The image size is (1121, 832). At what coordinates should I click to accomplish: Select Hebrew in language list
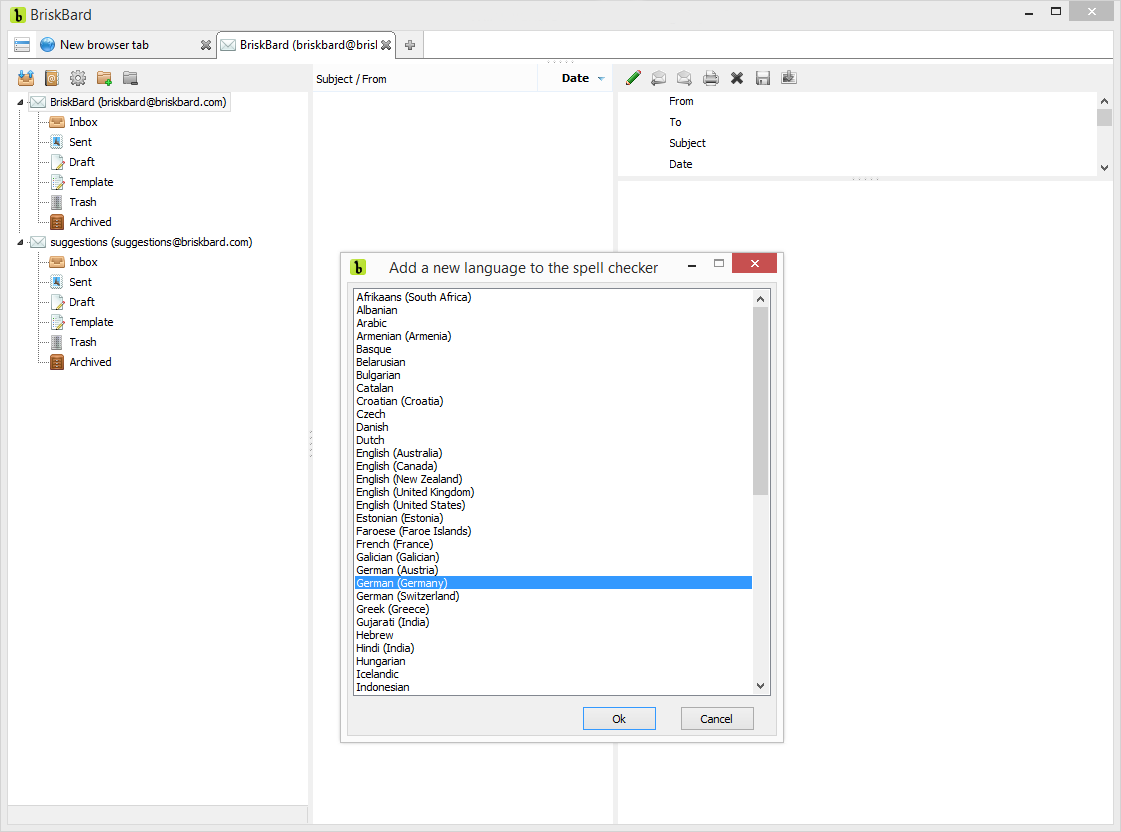click(553, 635)
